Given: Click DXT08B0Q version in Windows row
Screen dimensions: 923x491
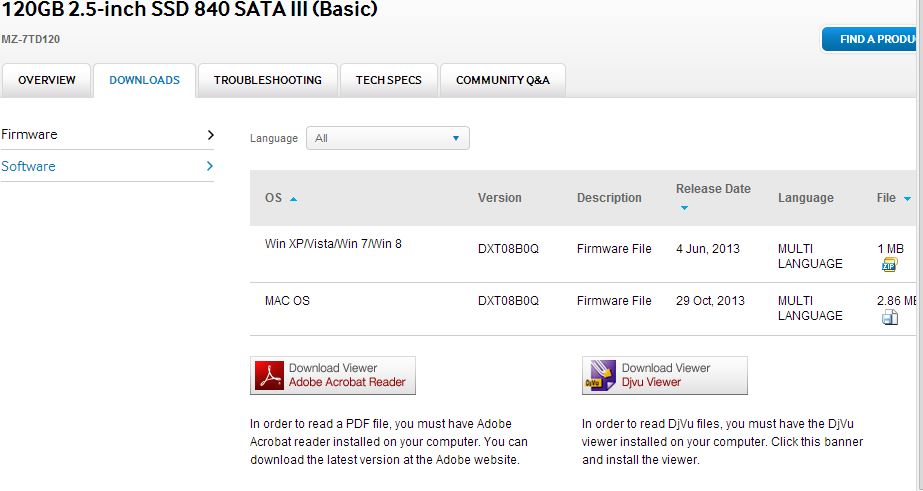Looking at the screenshot, I should coord(508,249).
